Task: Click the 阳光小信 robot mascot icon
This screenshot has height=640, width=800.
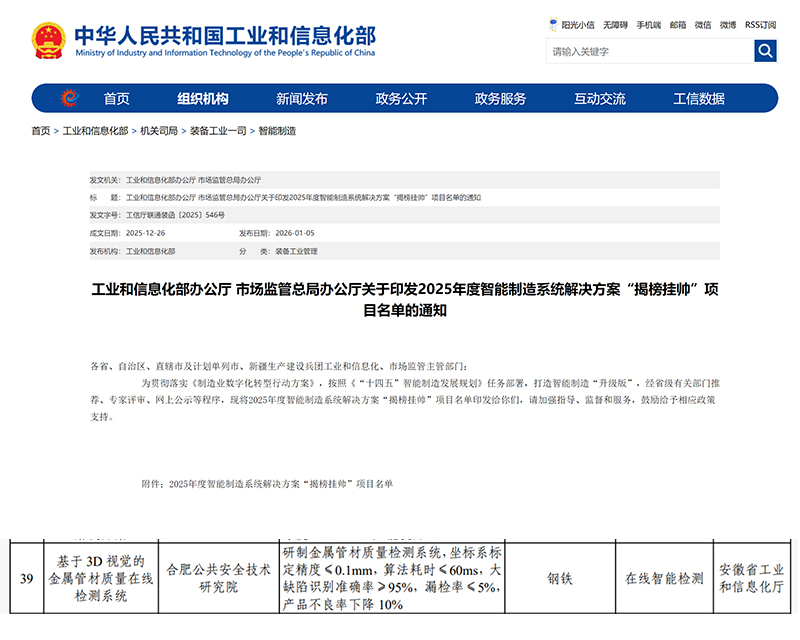Action: point(552,24)
